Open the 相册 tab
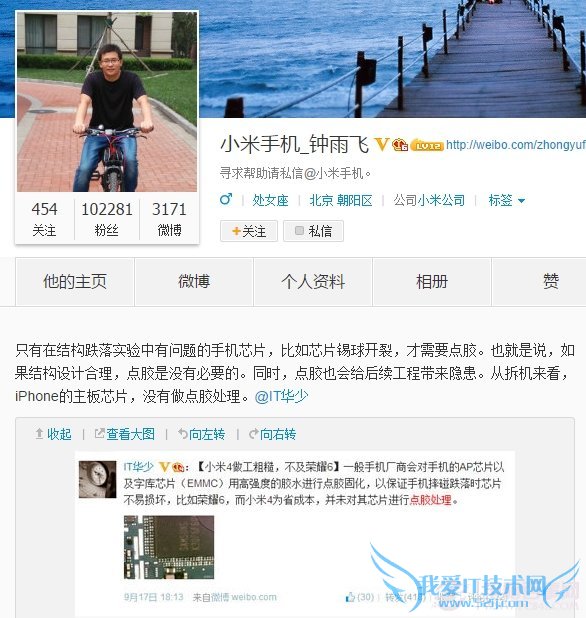The width and height of the screenshot is (586, 618). [432, 281]
